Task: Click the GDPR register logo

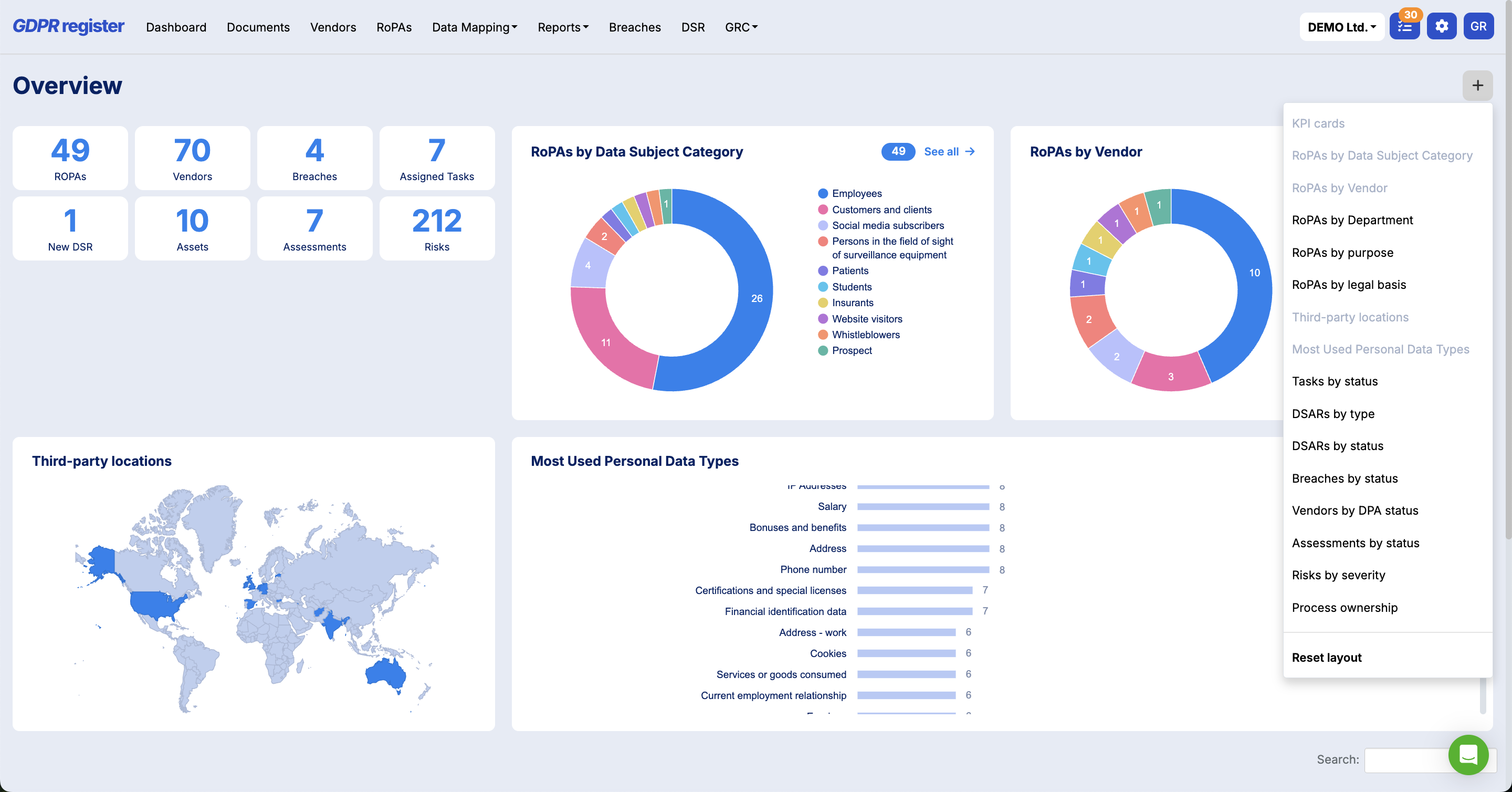Action: (69, 26)
